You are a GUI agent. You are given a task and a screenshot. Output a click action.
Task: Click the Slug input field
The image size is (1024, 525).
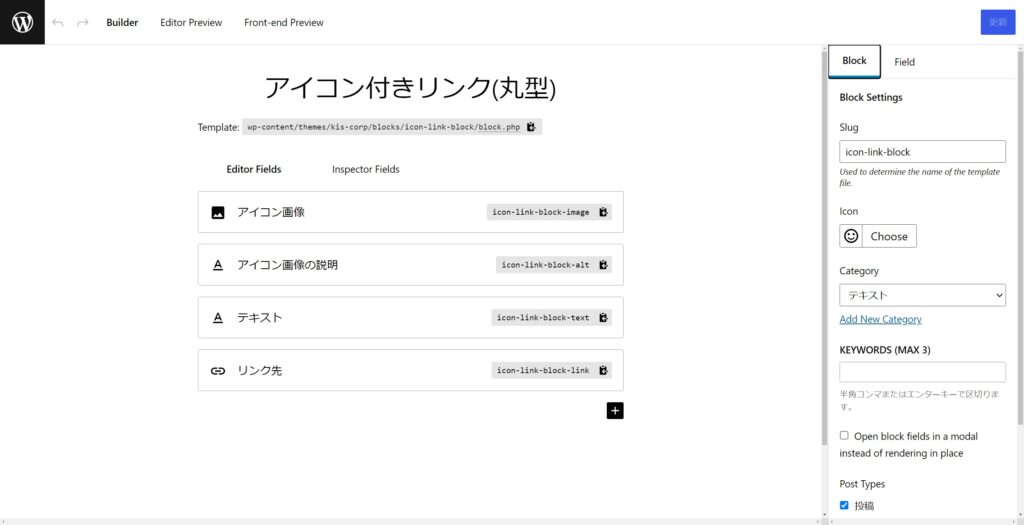click(x=922, y=151)
